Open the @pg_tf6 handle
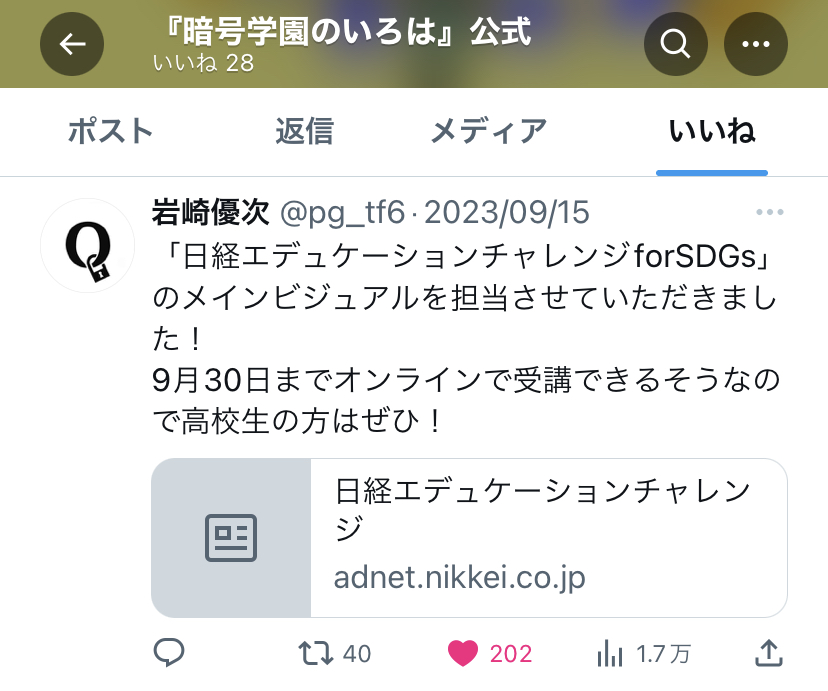The height and width of the screenshot is (691, 828). [342, 213]
